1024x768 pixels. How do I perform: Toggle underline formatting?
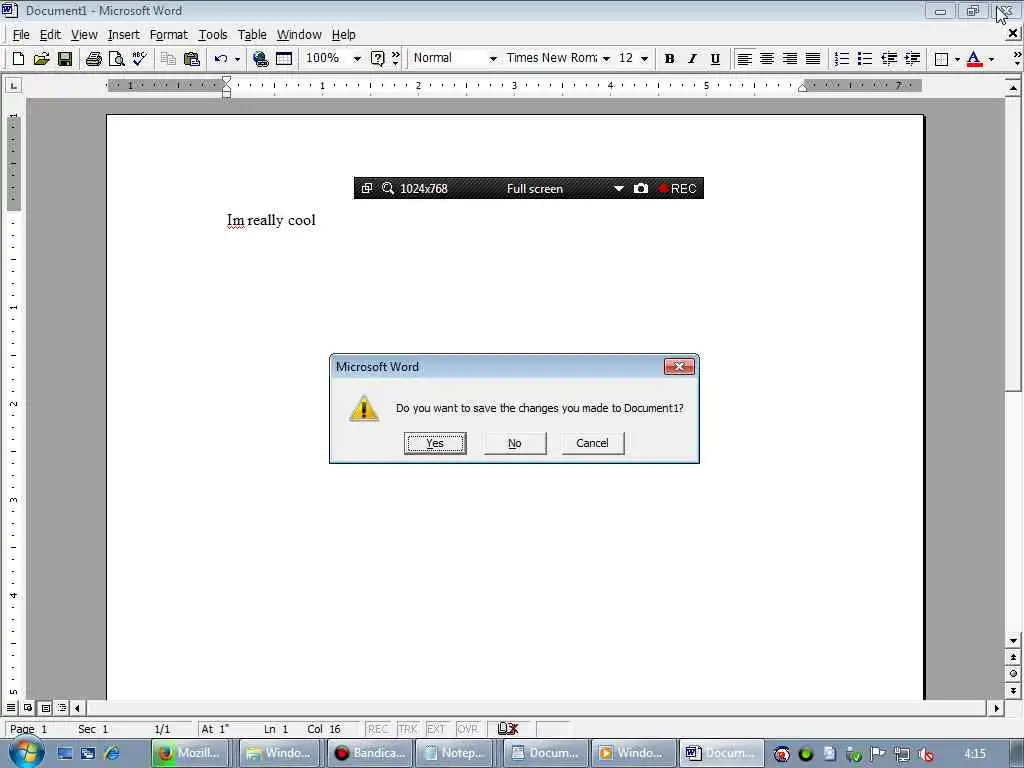click(715, 59)
